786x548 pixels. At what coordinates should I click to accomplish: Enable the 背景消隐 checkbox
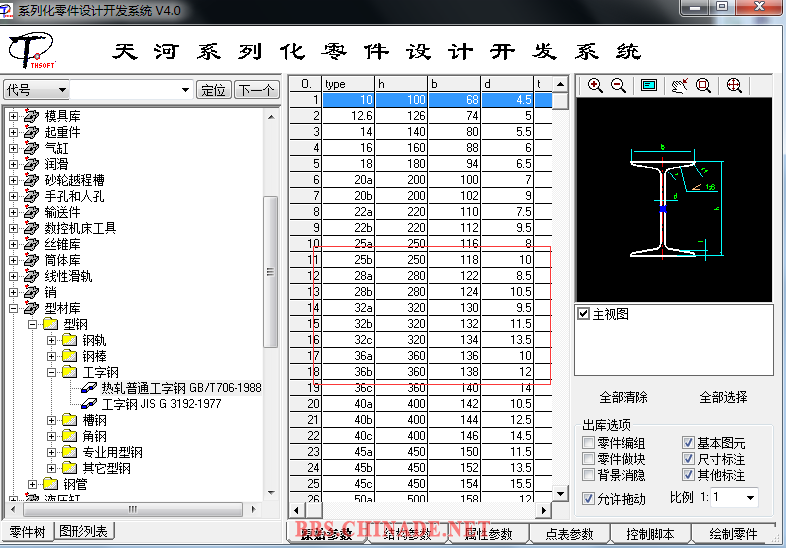pos(588,474)
